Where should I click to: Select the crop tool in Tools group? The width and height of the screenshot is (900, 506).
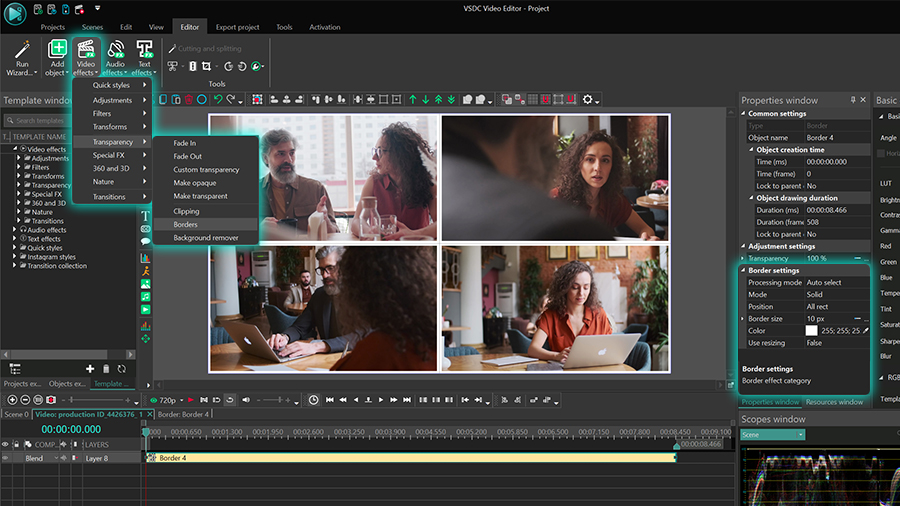pos(206,67)
